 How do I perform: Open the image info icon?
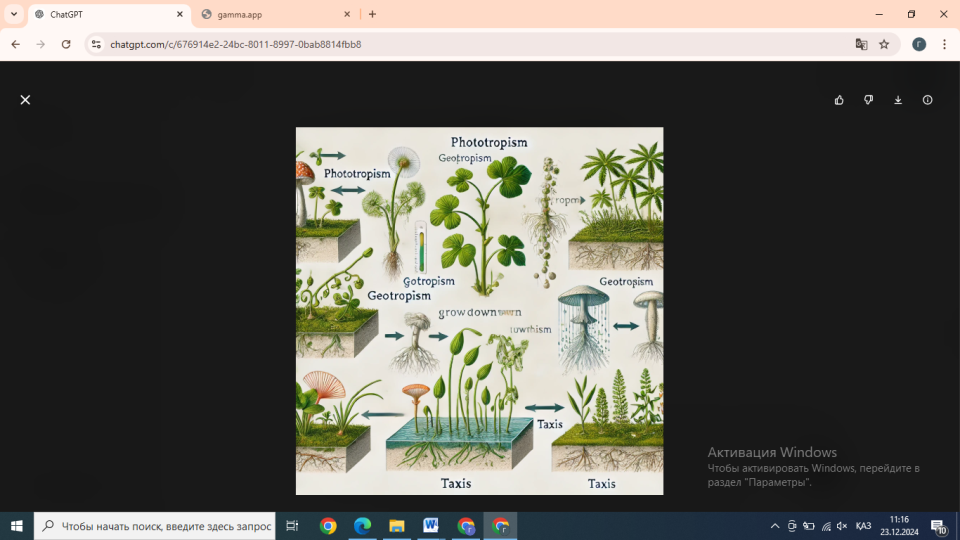[x=928, y=100]
